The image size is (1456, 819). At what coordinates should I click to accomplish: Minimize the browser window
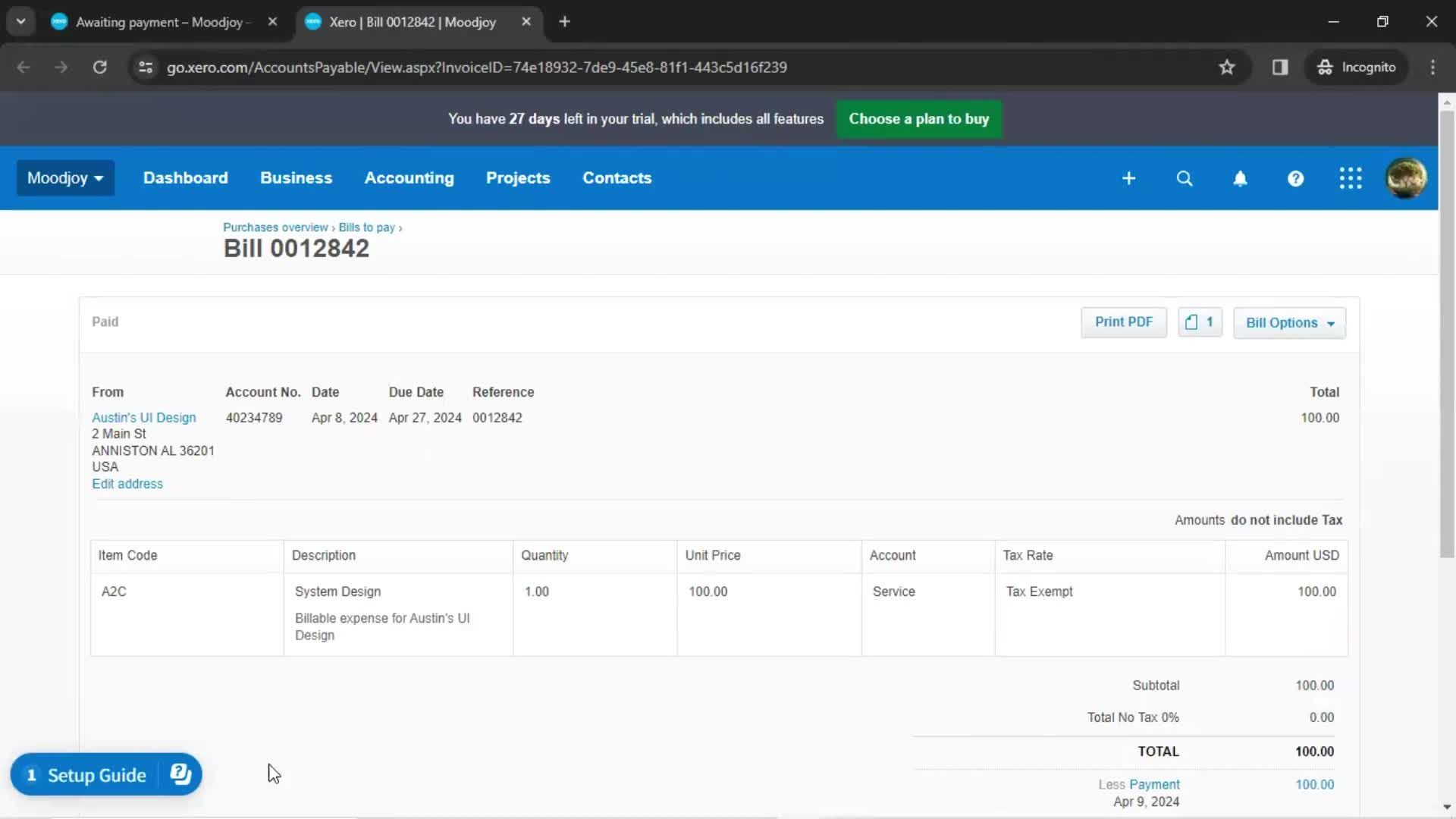pos(1333,22)
